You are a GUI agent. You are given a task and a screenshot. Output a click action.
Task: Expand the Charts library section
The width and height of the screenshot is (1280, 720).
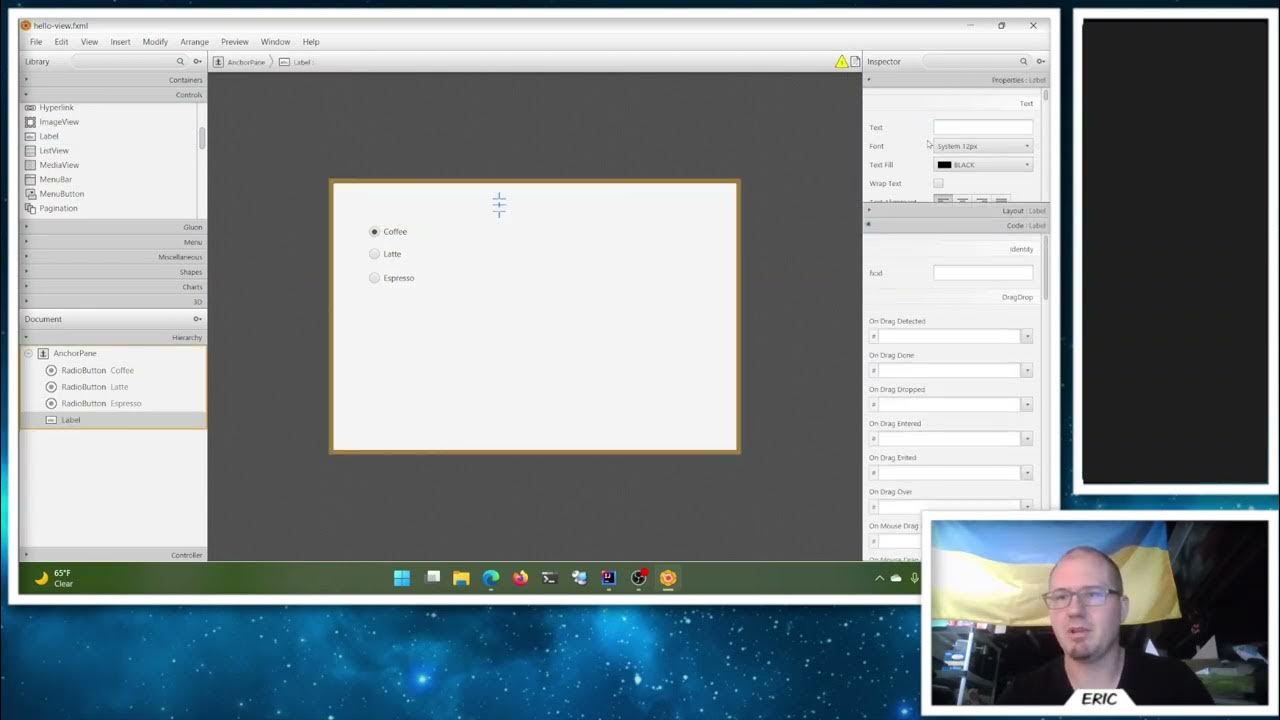coord(113,287)
